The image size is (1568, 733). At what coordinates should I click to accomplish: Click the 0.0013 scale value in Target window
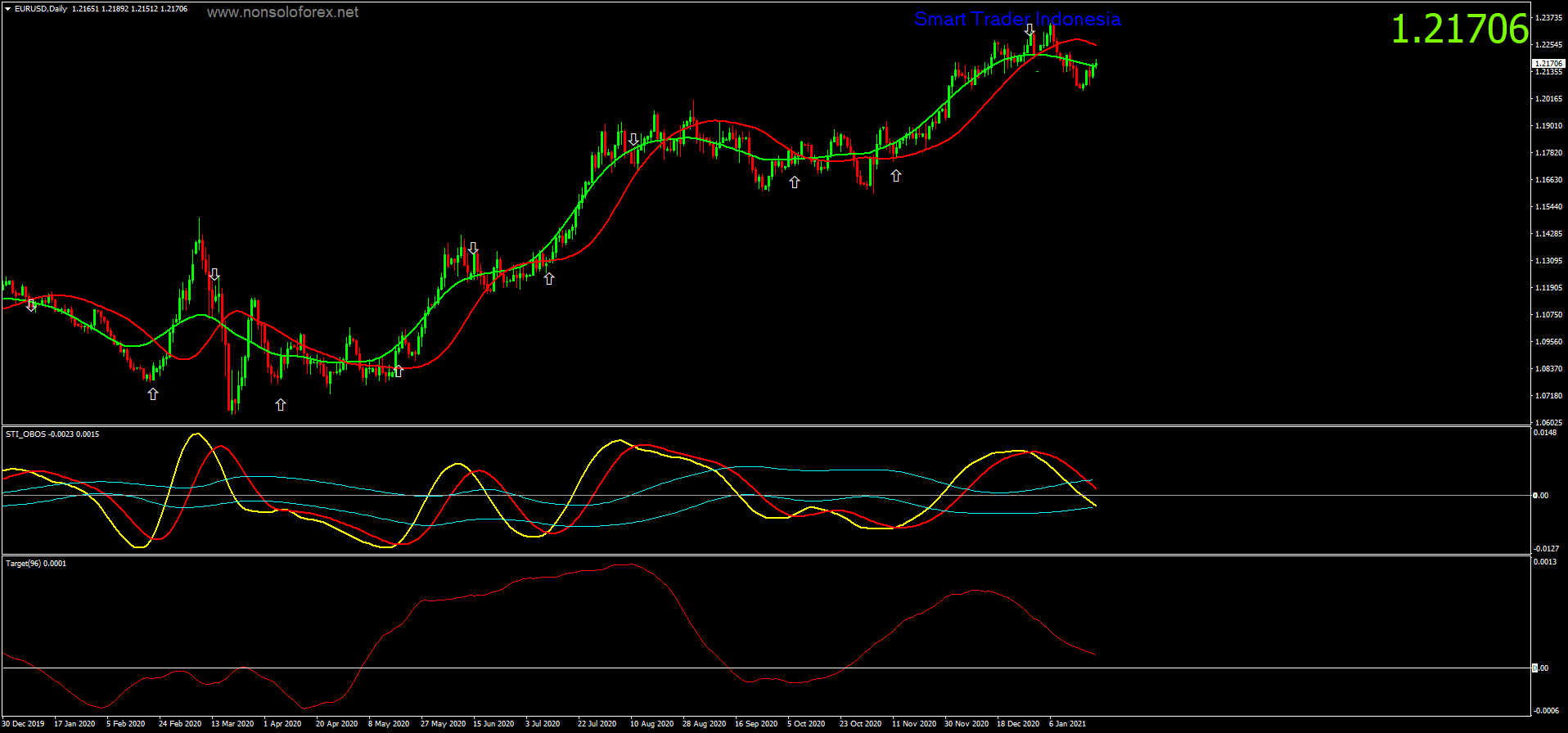click(1545, 562)
